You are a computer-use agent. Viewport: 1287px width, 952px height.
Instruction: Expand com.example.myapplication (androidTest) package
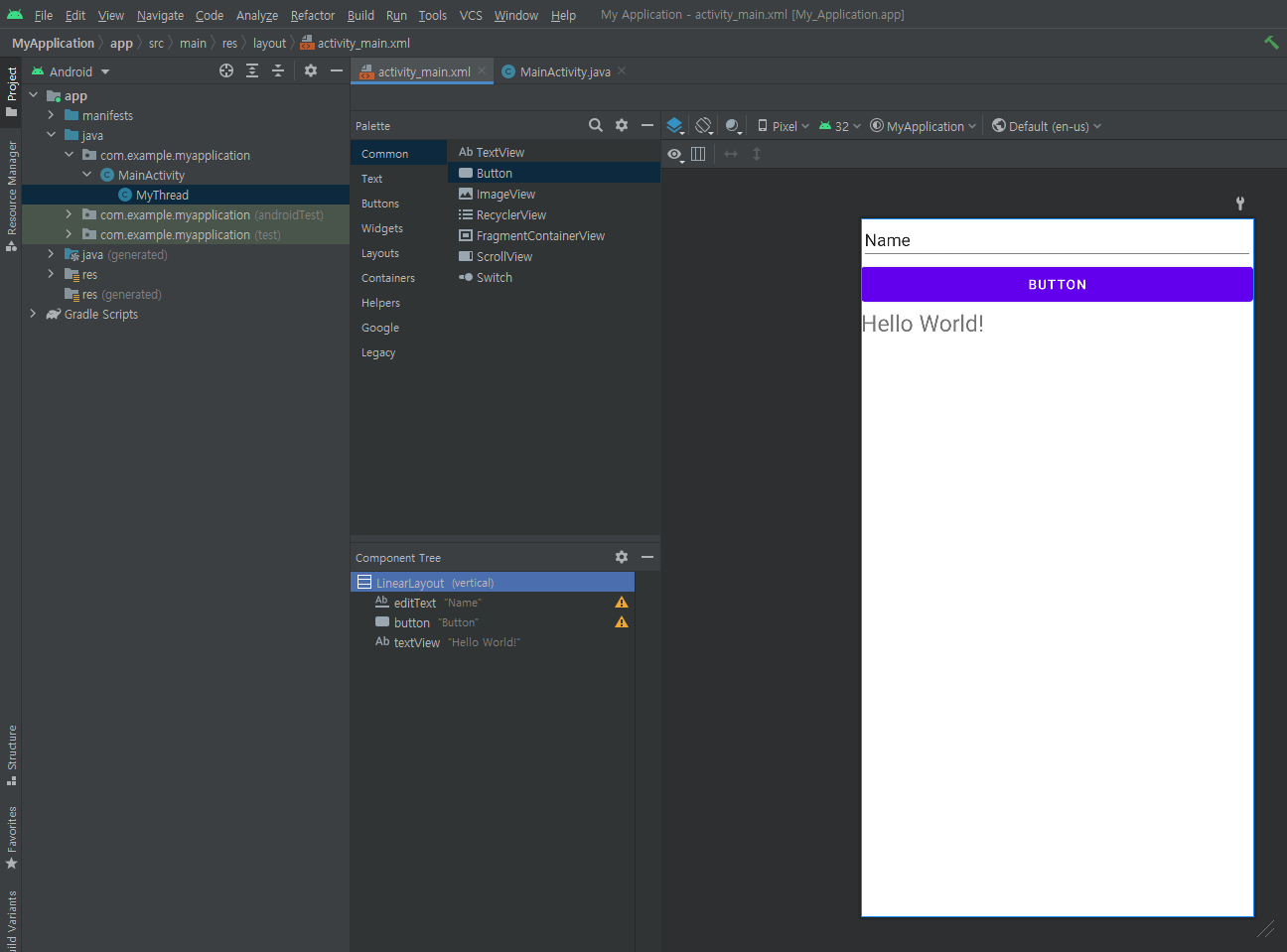click(70, 214)
